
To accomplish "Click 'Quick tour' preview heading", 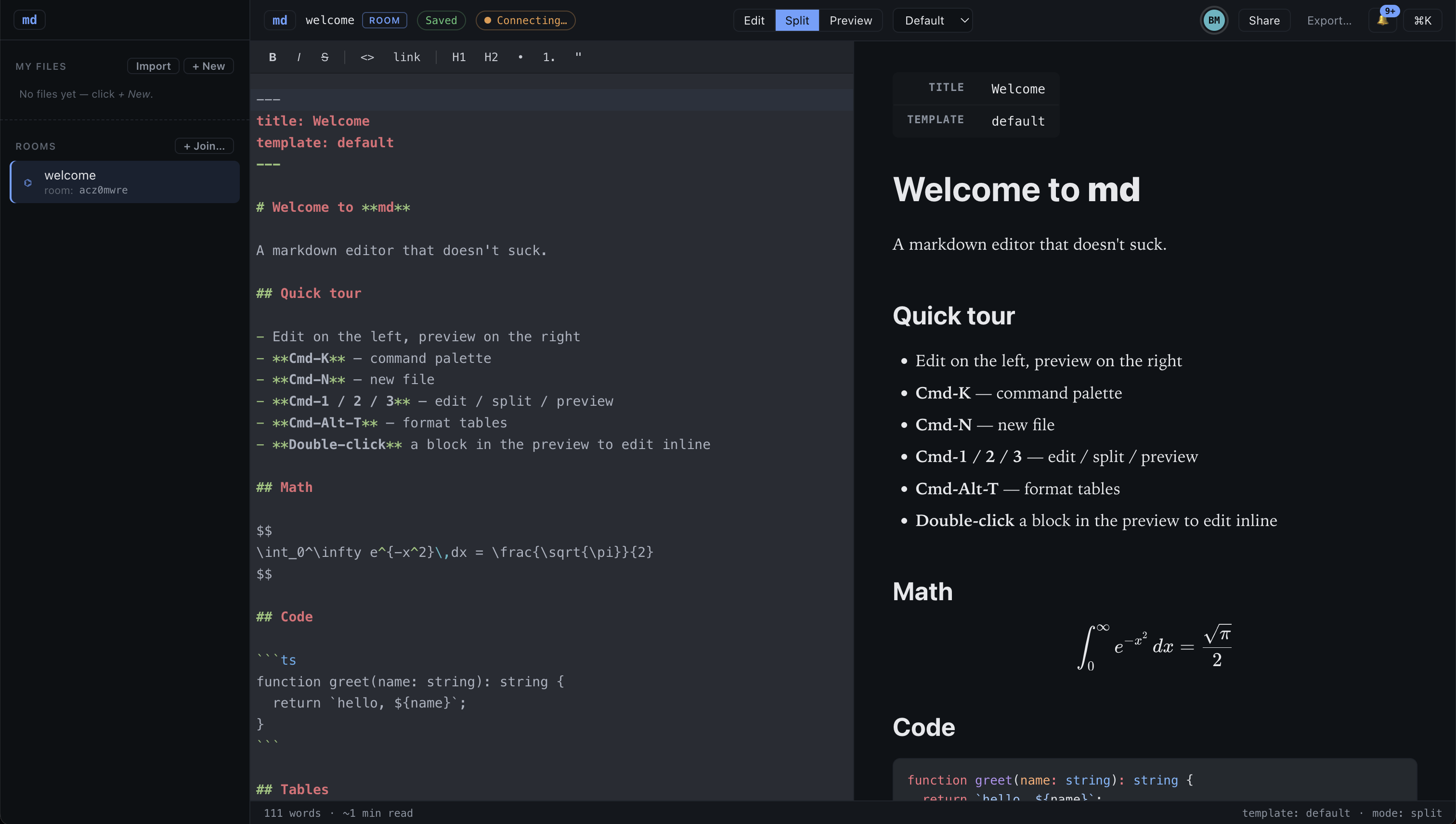I will [x=953, y=316].
